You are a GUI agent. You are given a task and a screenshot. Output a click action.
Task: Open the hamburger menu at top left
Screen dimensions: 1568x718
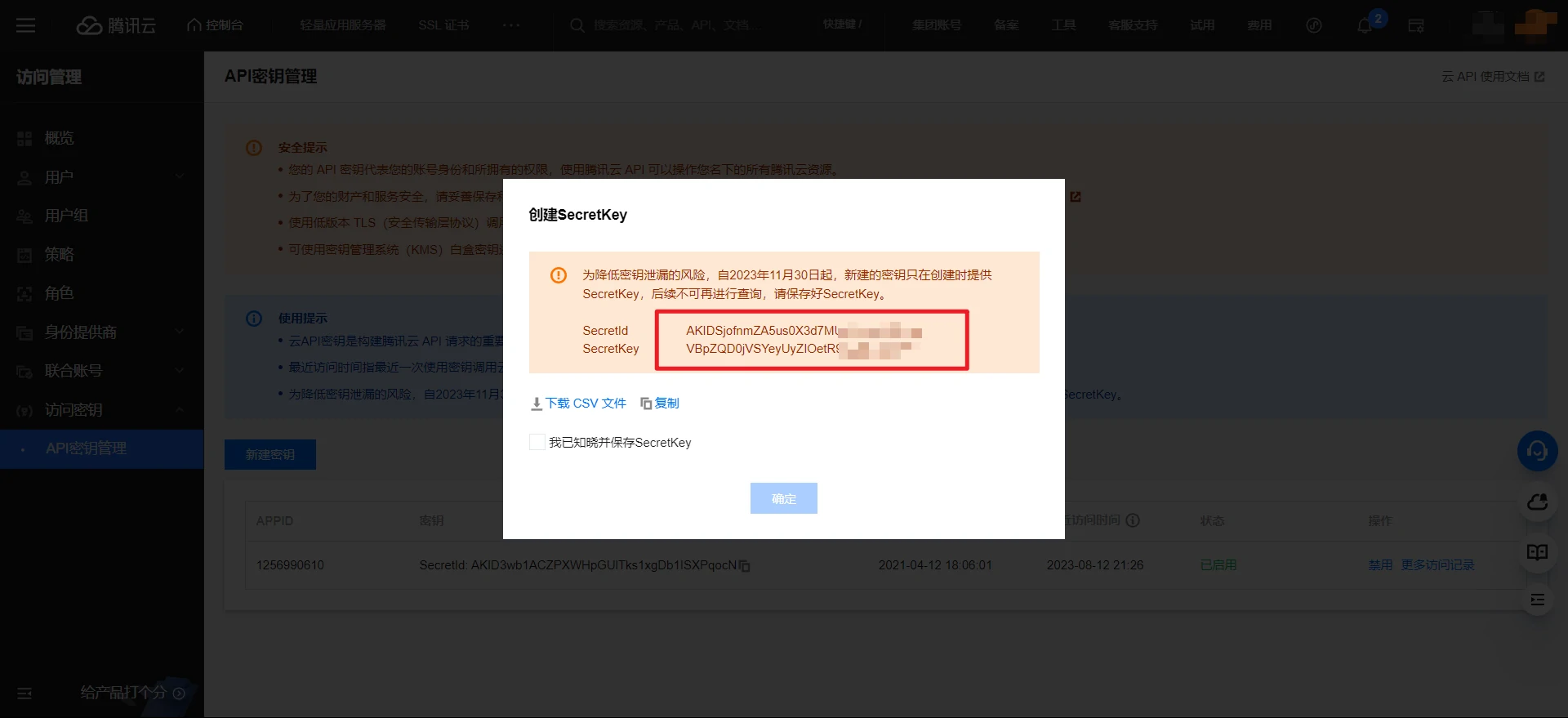[25, 25]
